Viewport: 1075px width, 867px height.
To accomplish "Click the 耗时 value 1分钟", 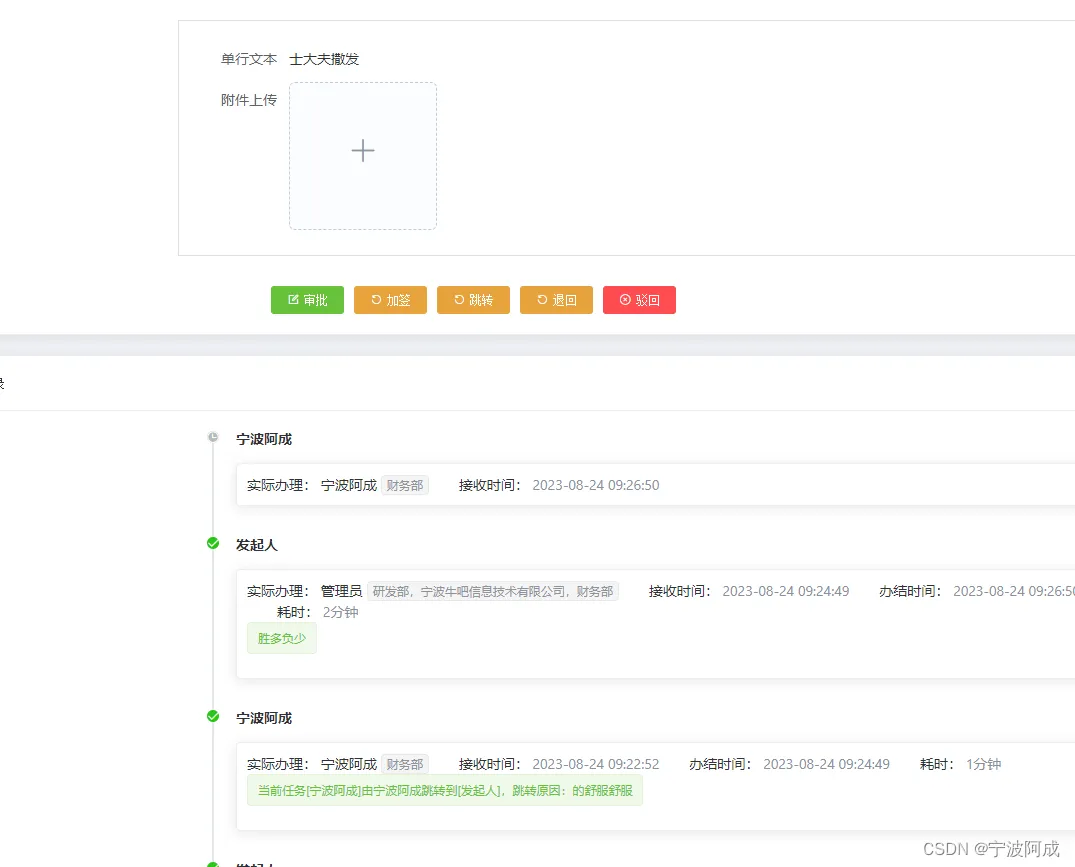I will click(x=984, y=764).
